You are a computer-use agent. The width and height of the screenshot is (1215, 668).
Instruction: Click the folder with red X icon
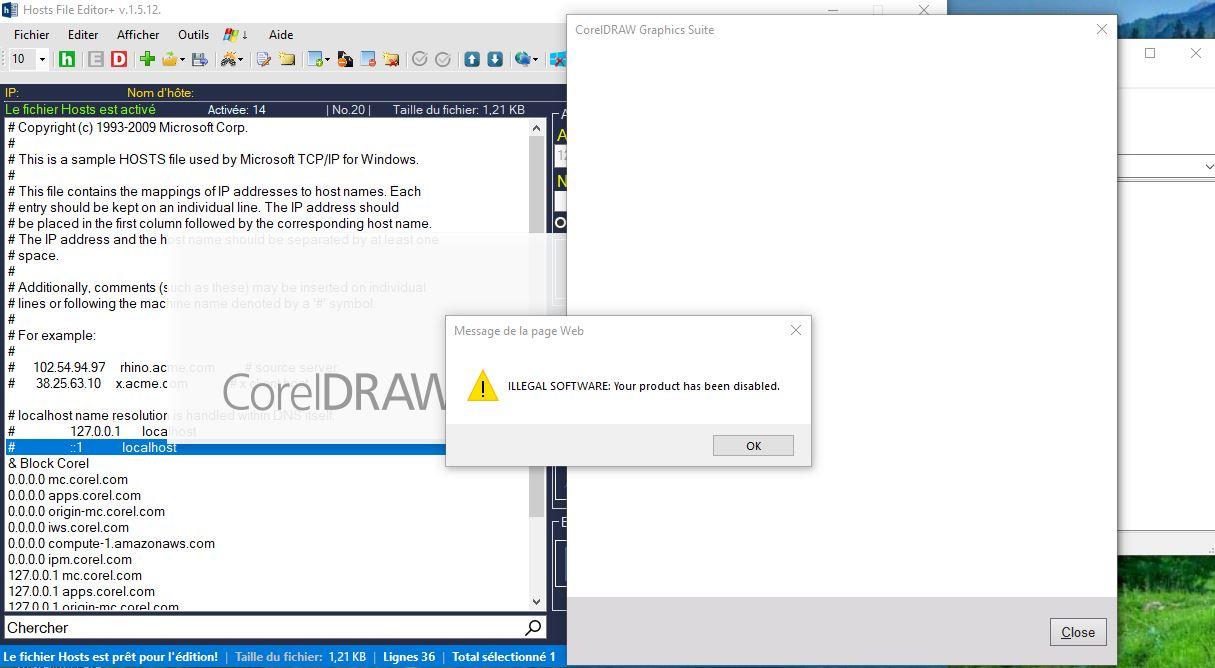391,59
